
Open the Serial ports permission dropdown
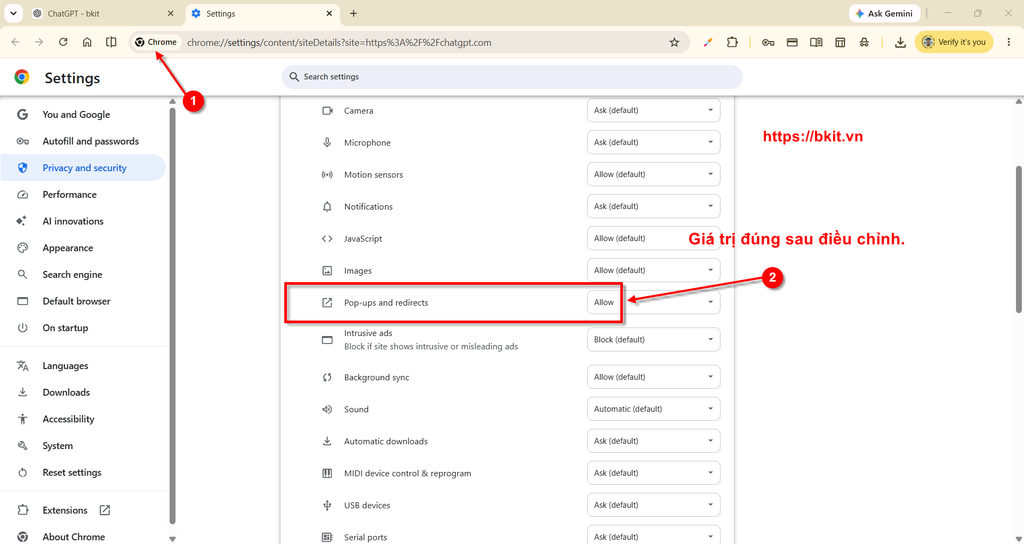pyautogui.click(x=654, y=536)
